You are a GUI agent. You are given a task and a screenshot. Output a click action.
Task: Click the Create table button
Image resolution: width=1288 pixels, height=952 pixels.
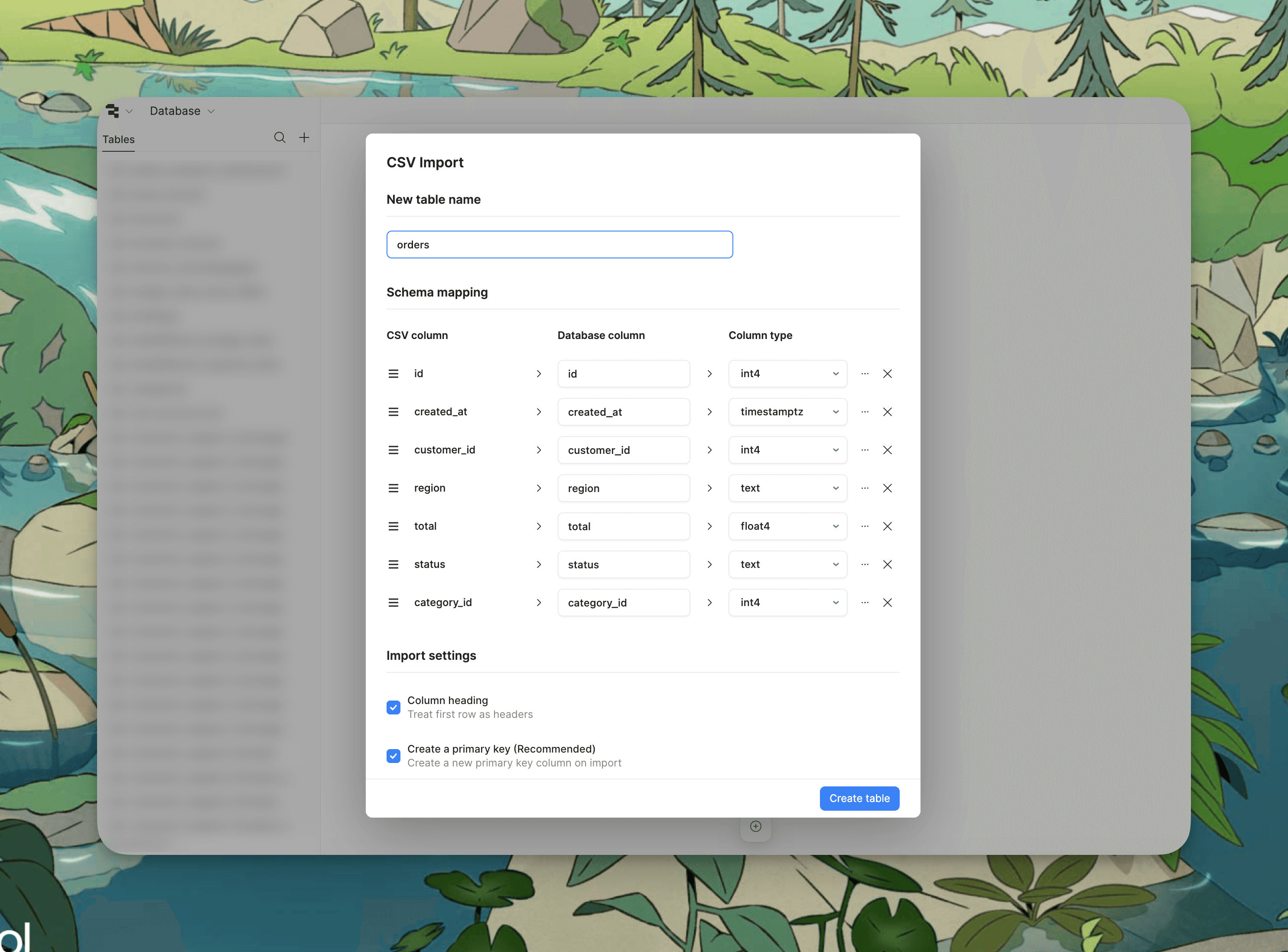[x=859, y=798]
